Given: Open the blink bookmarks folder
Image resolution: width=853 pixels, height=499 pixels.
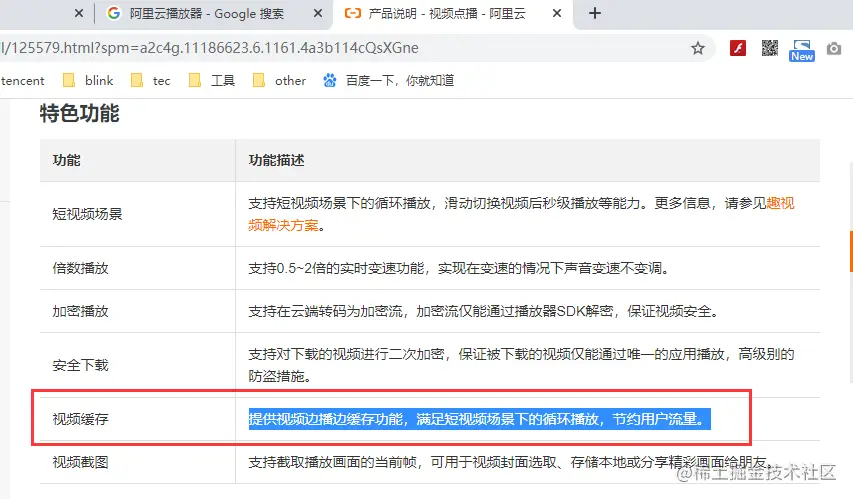Looking at the screenshot, I should click(88, 81).
